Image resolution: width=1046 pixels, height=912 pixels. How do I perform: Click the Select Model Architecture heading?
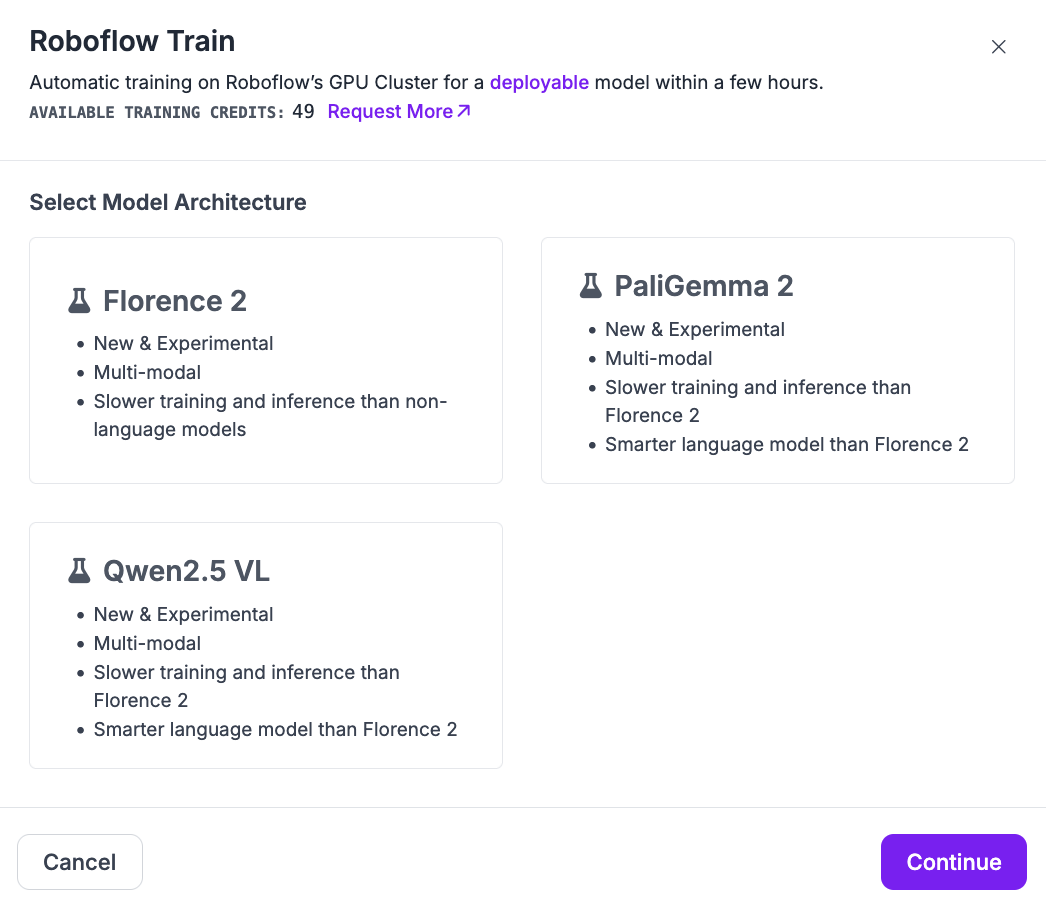click(x=168, y=202)
